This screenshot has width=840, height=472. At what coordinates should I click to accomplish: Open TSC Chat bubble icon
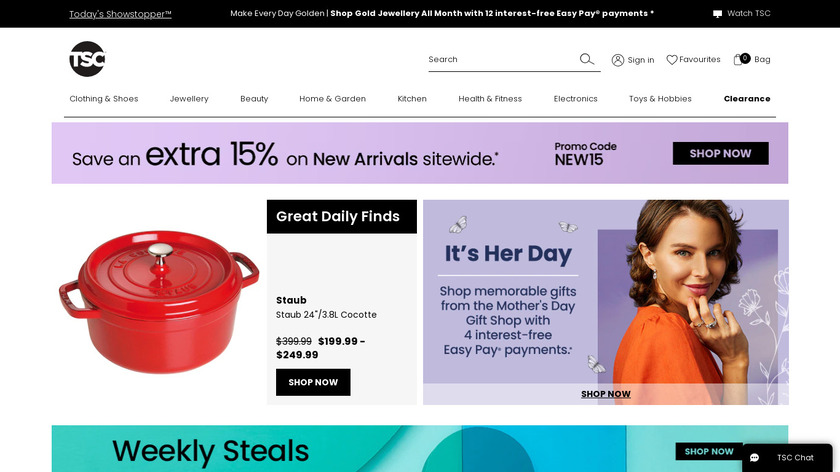(754, 458)
